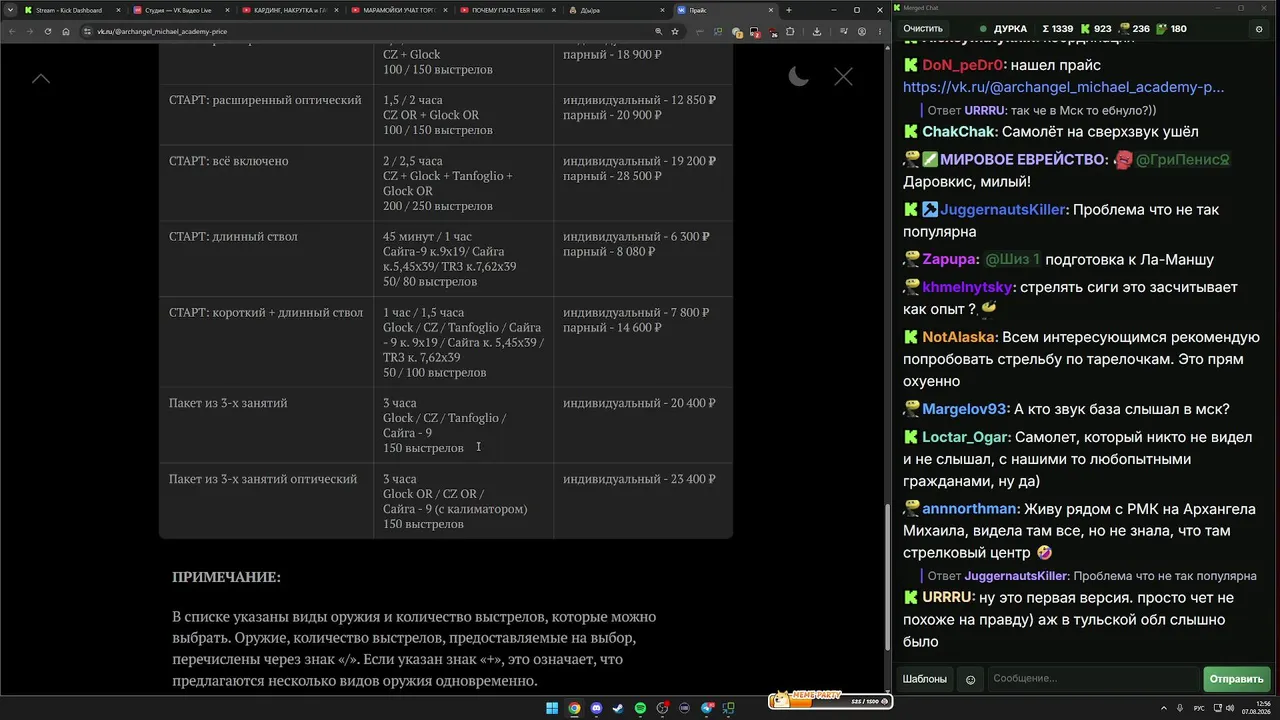Zoom the page using the magnifier icon

pos(658,31)
